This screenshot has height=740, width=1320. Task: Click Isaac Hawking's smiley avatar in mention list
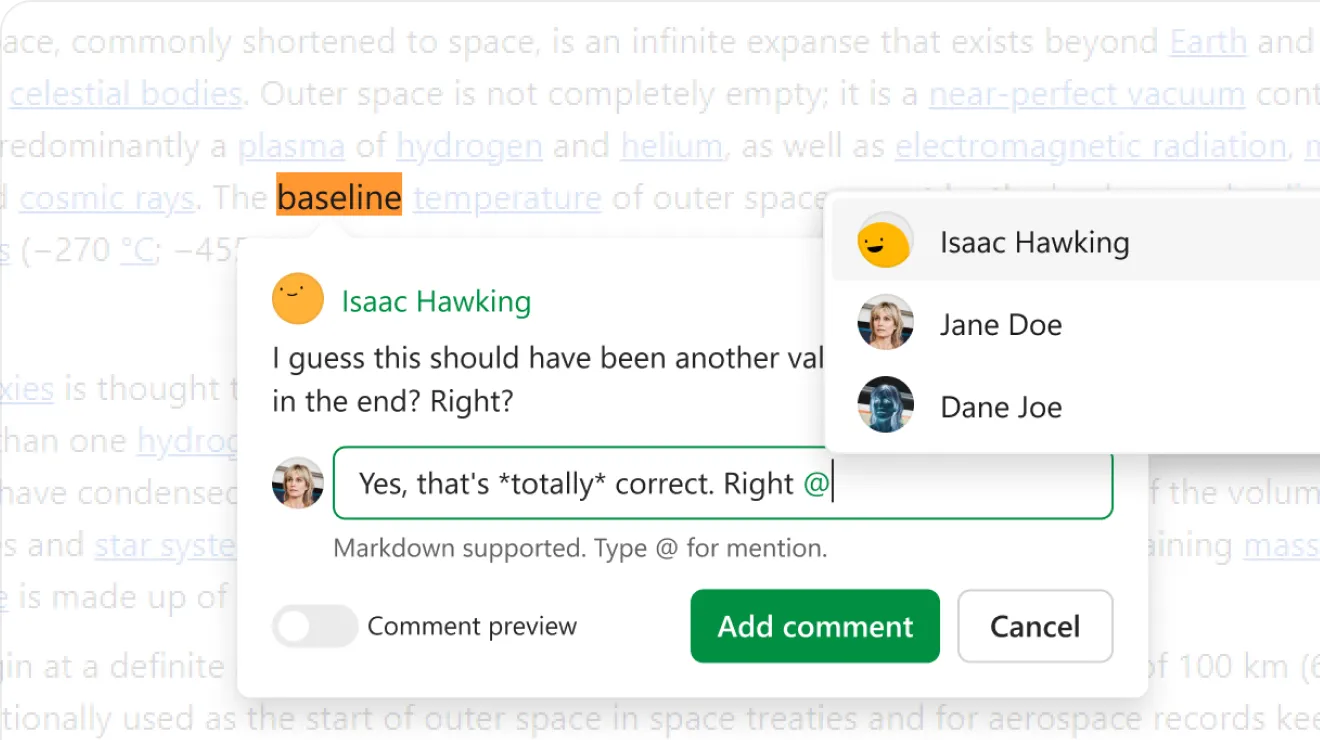(885, 242)
